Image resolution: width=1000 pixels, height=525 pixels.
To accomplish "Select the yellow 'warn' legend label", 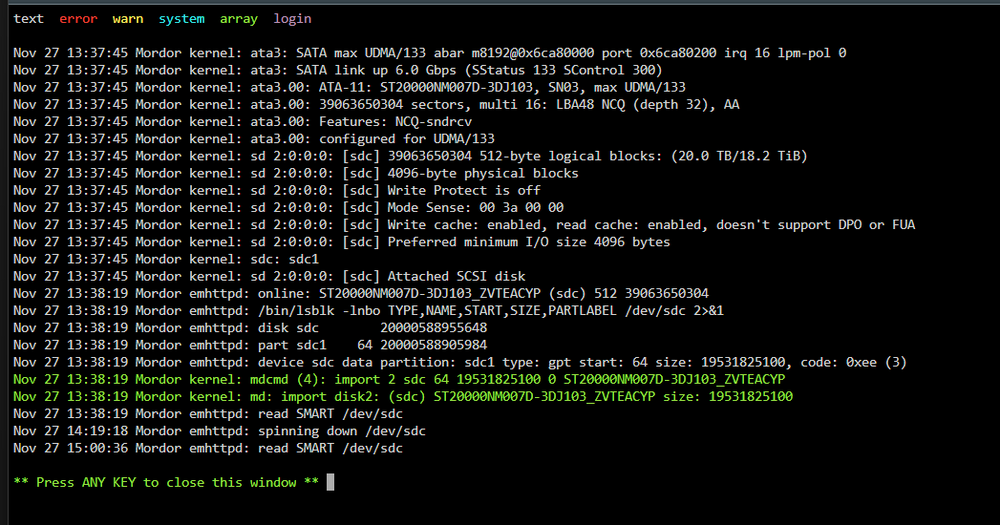I will 128,18.
